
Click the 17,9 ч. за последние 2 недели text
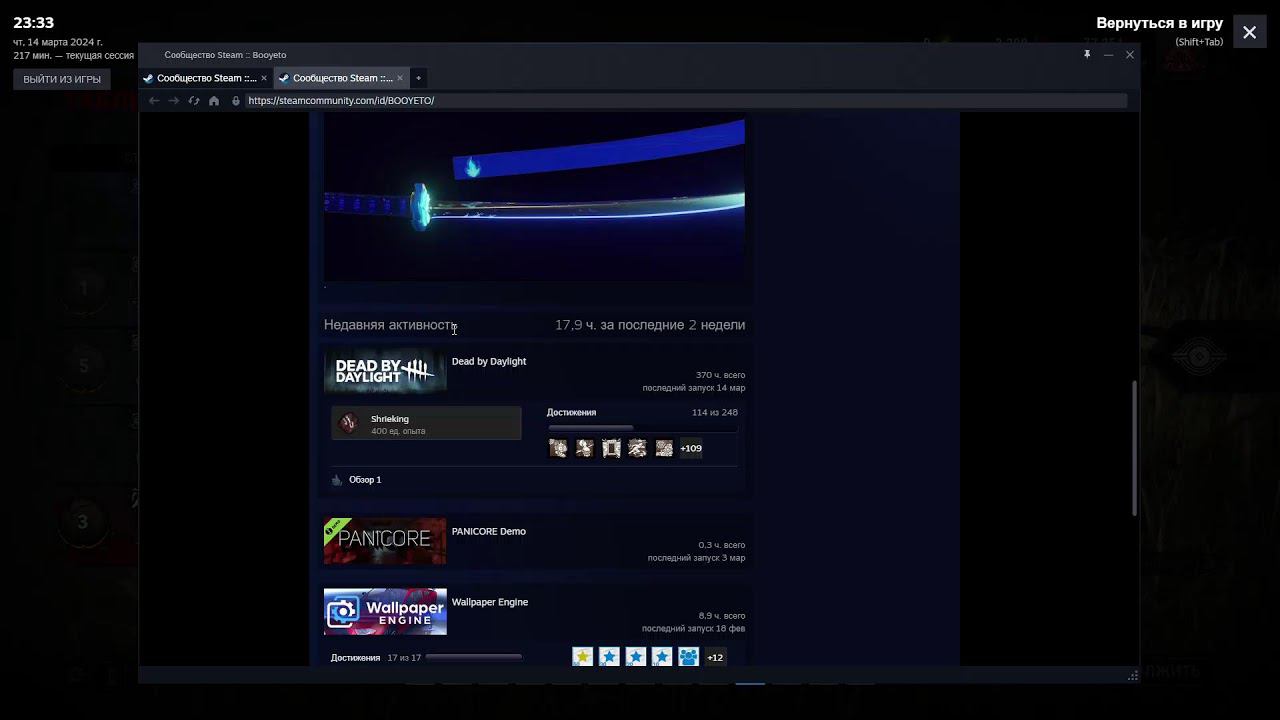coord(650,325)
